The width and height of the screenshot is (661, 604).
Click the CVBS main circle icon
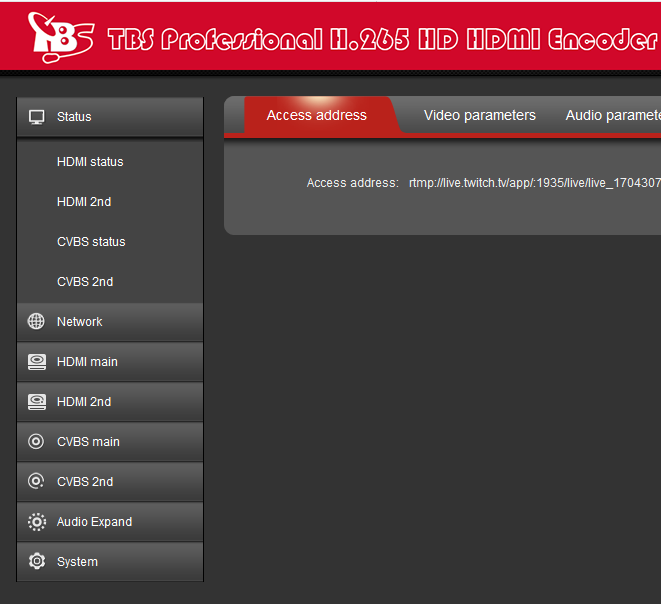tap(36, 441)
